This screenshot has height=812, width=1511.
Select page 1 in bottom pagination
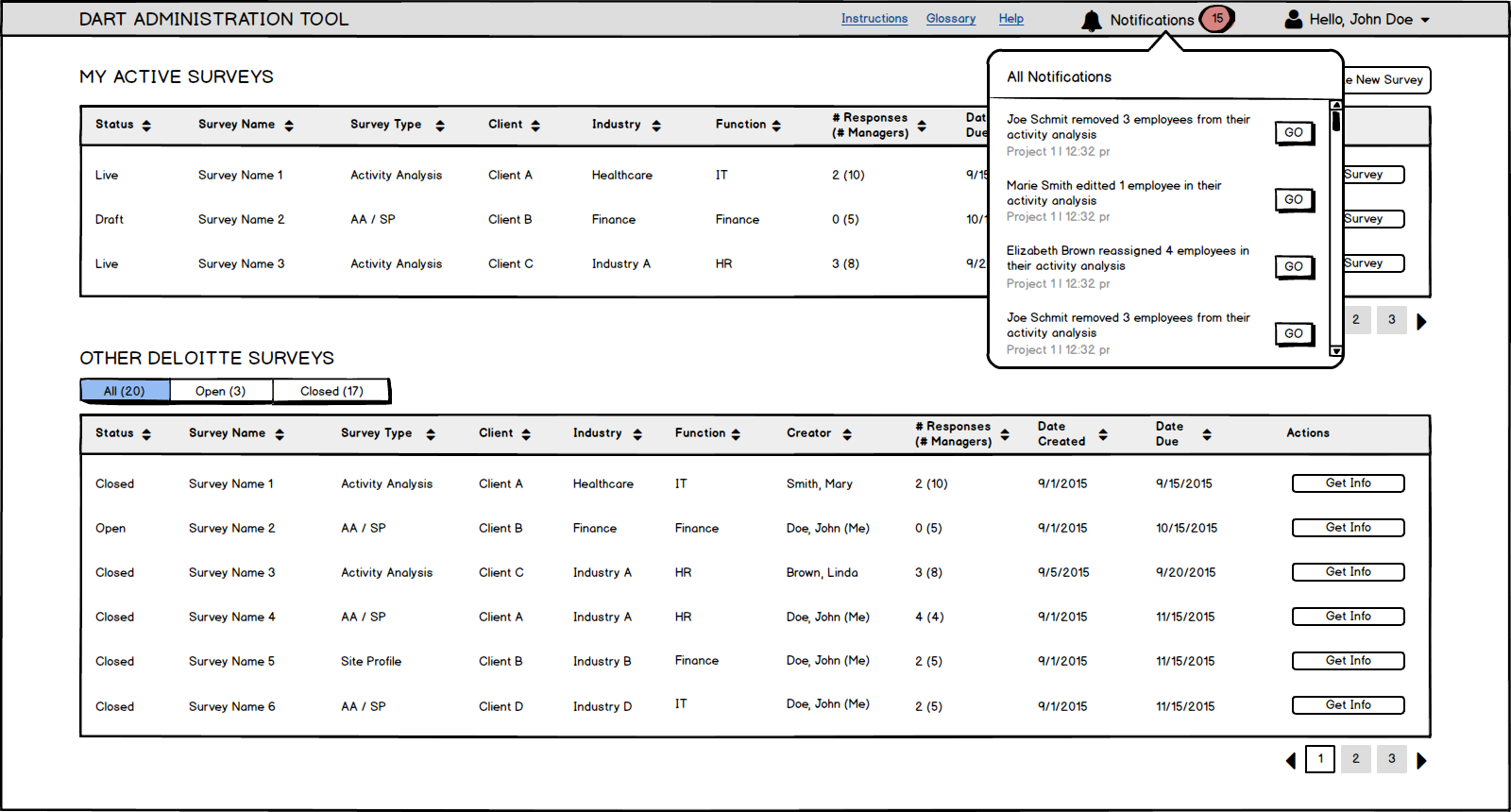1320,759
